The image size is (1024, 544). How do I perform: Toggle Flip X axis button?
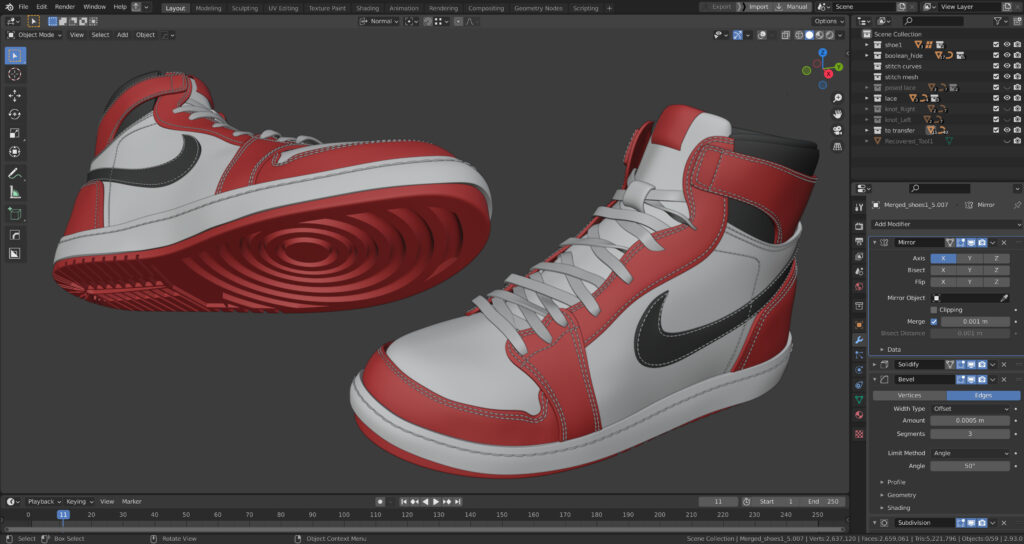coord(943,282)
